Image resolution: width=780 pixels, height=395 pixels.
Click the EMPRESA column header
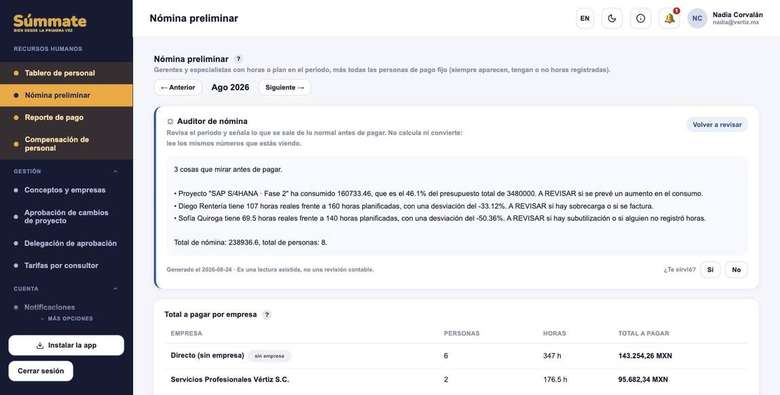coord(186,333)
